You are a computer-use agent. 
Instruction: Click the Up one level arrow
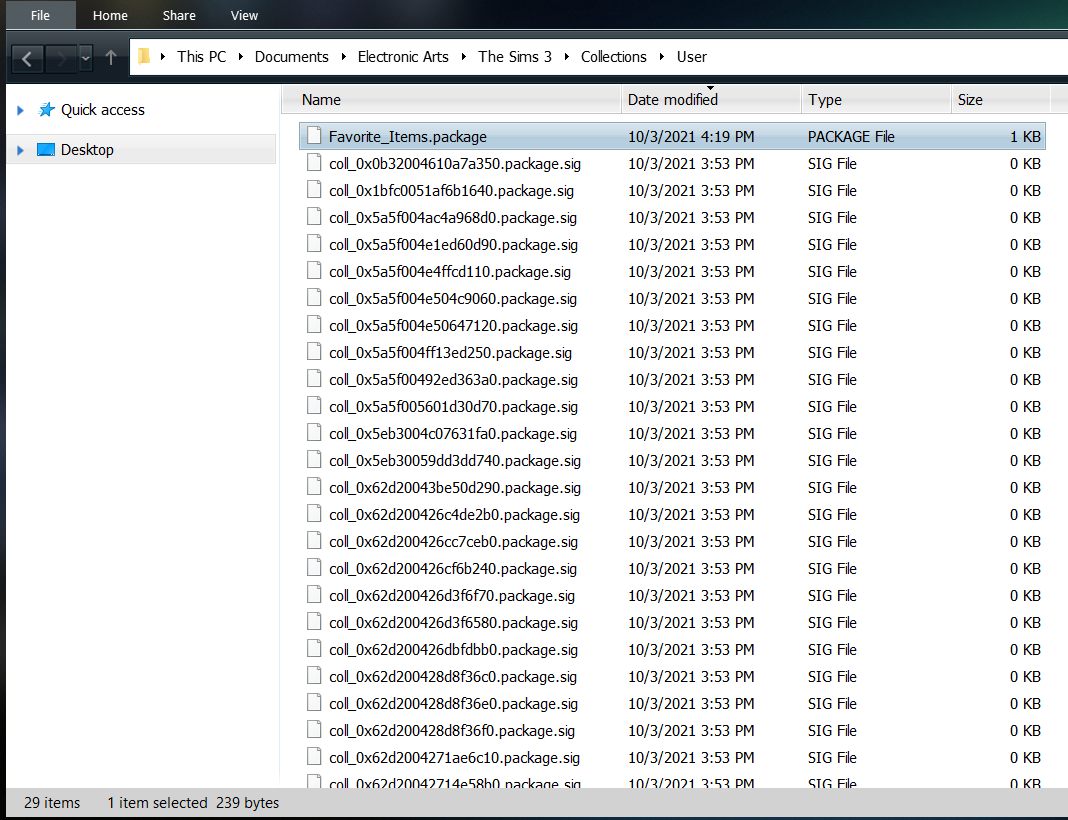click(111, 58)
